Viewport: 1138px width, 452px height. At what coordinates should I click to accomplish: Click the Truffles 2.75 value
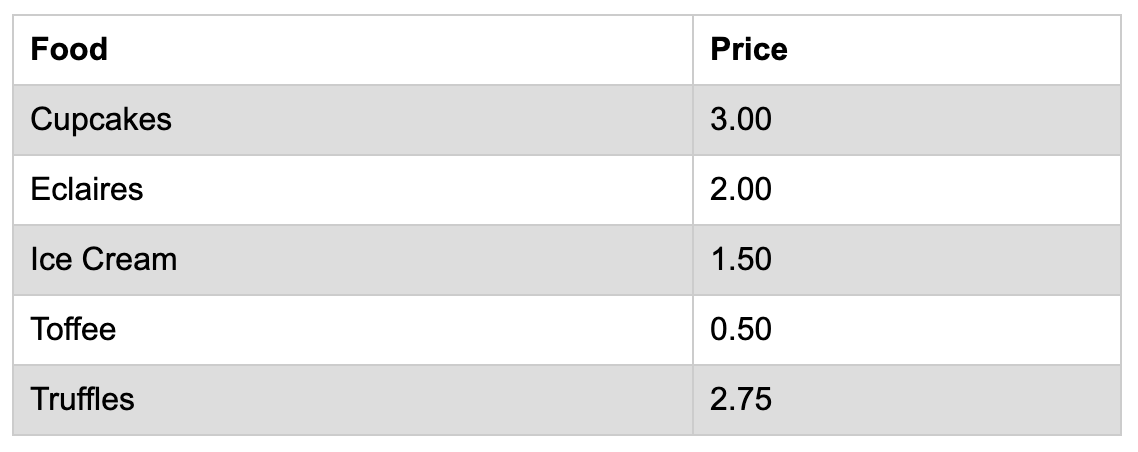click(741, 400)
